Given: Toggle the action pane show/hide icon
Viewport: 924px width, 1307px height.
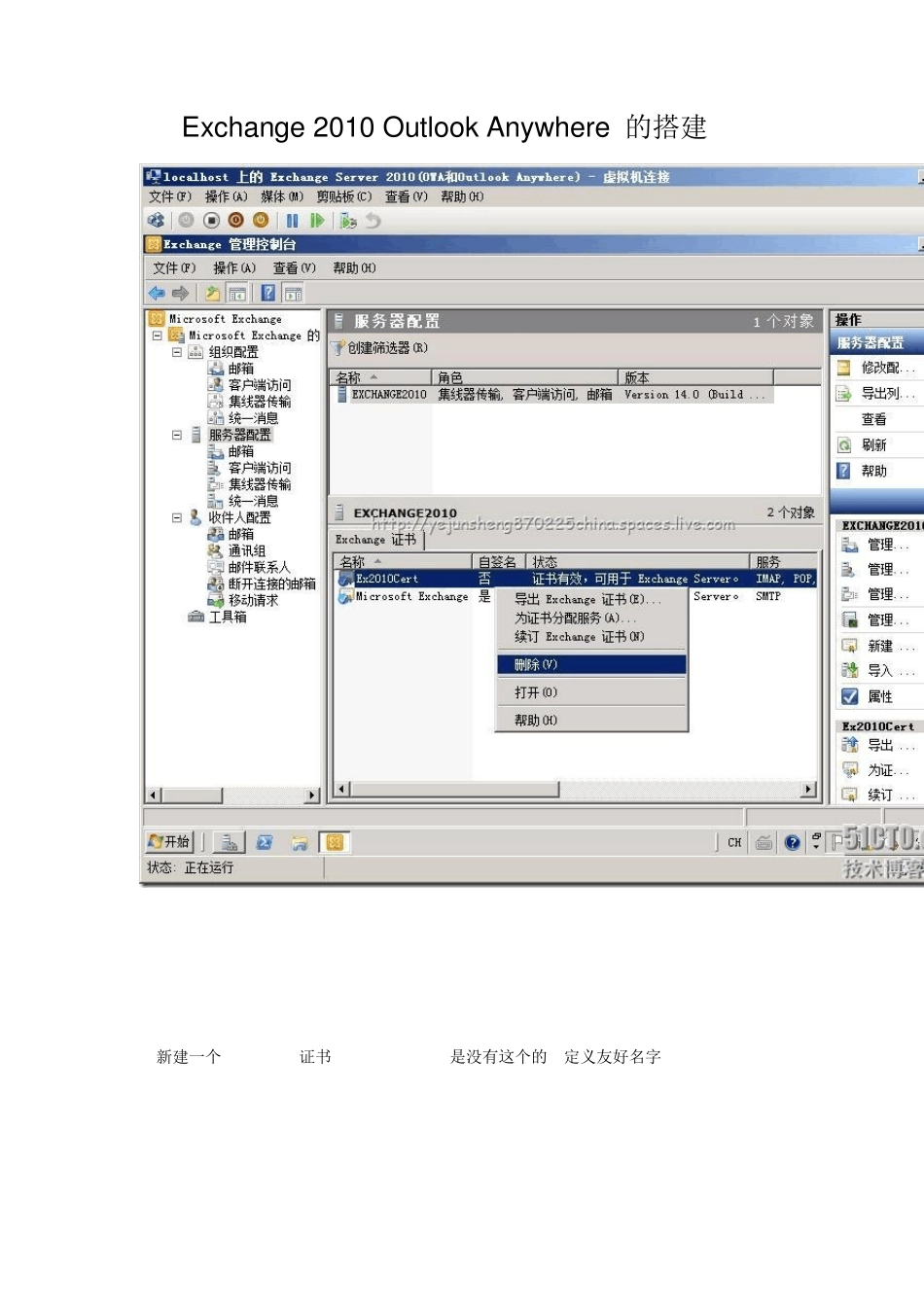Looking at the screenshot, I should click(x=294, y=293).
